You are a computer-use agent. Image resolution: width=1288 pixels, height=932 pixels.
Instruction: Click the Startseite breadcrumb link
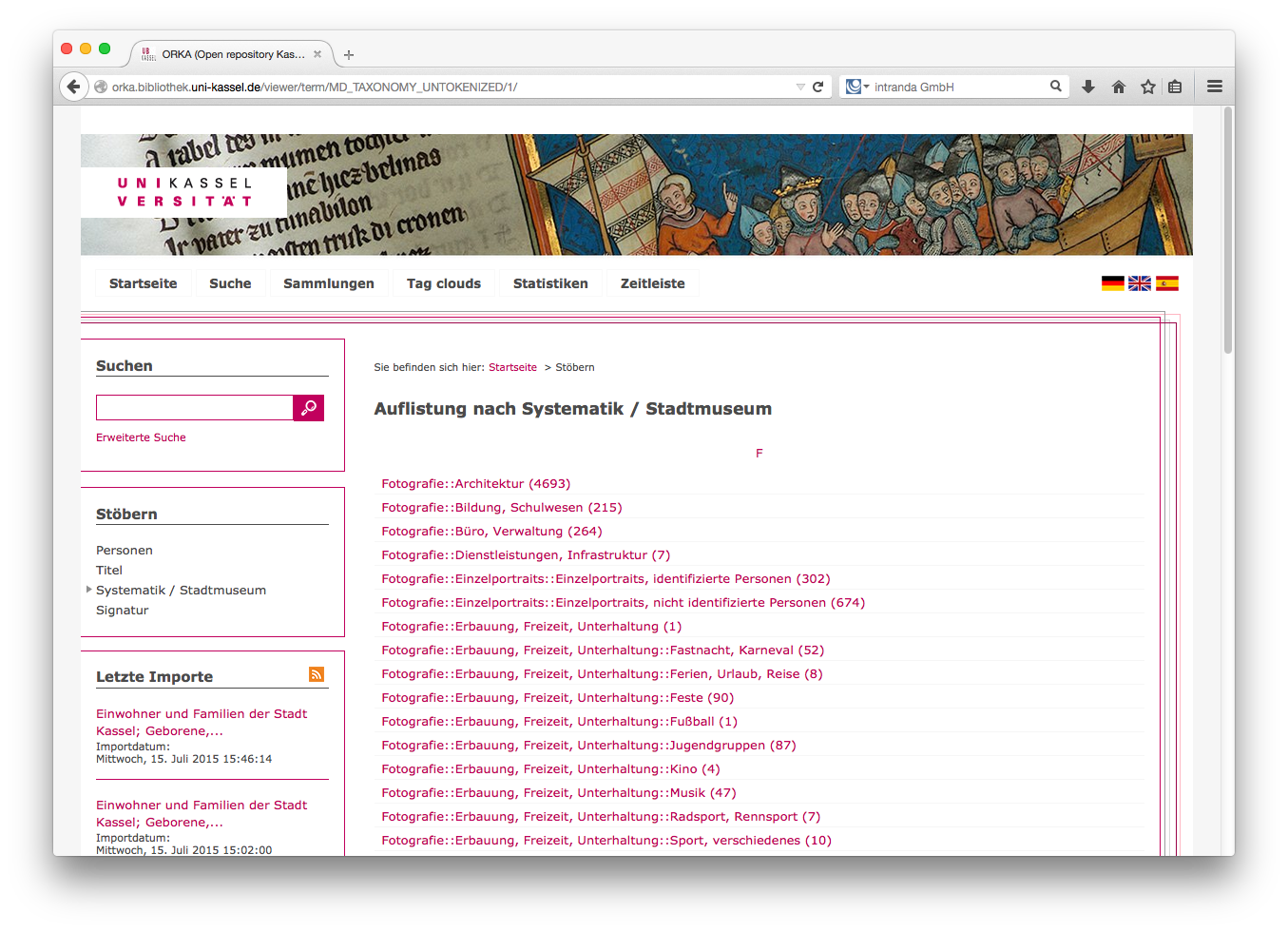(x=512, y=367)
